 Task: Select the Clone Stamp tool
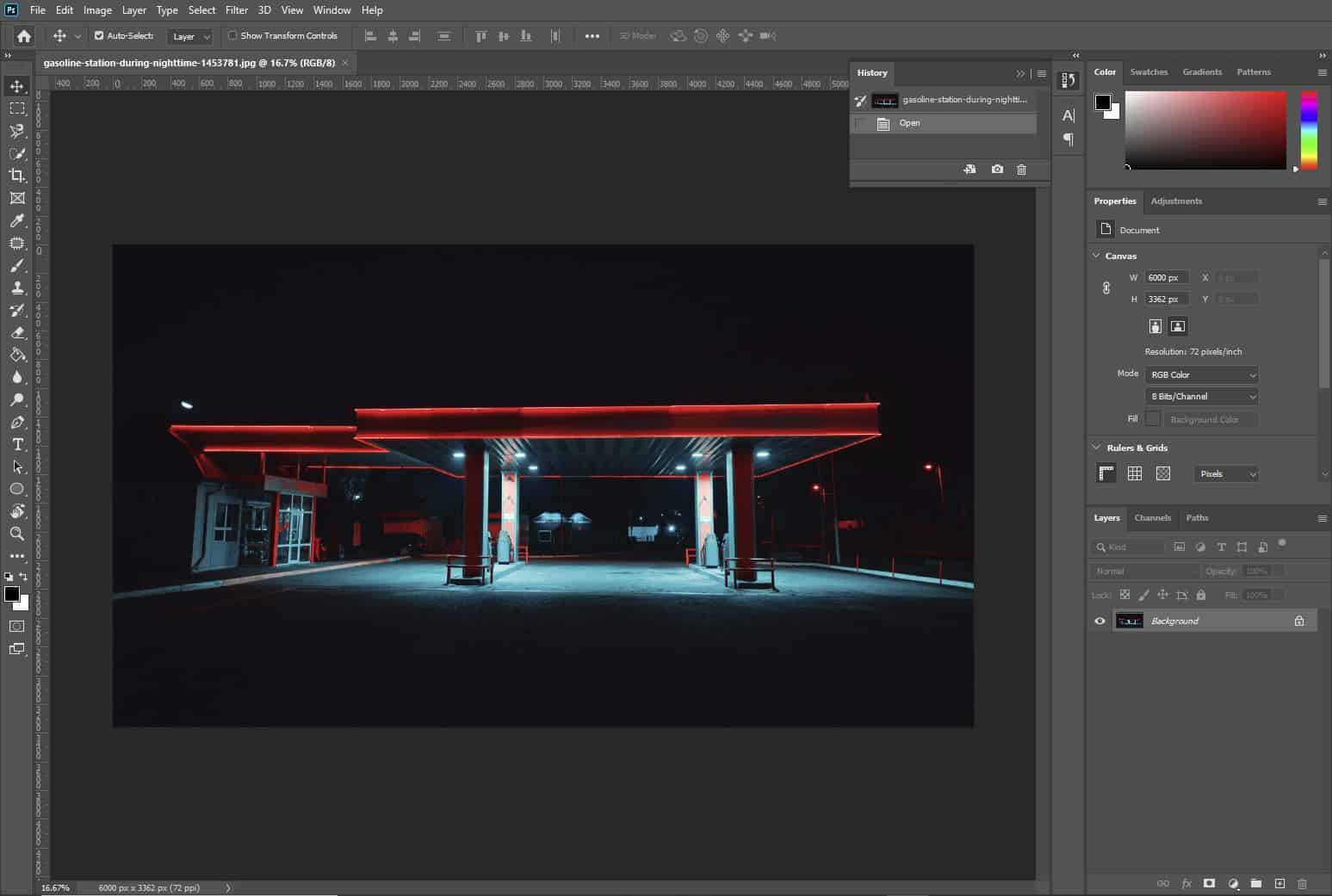(16, 287)
